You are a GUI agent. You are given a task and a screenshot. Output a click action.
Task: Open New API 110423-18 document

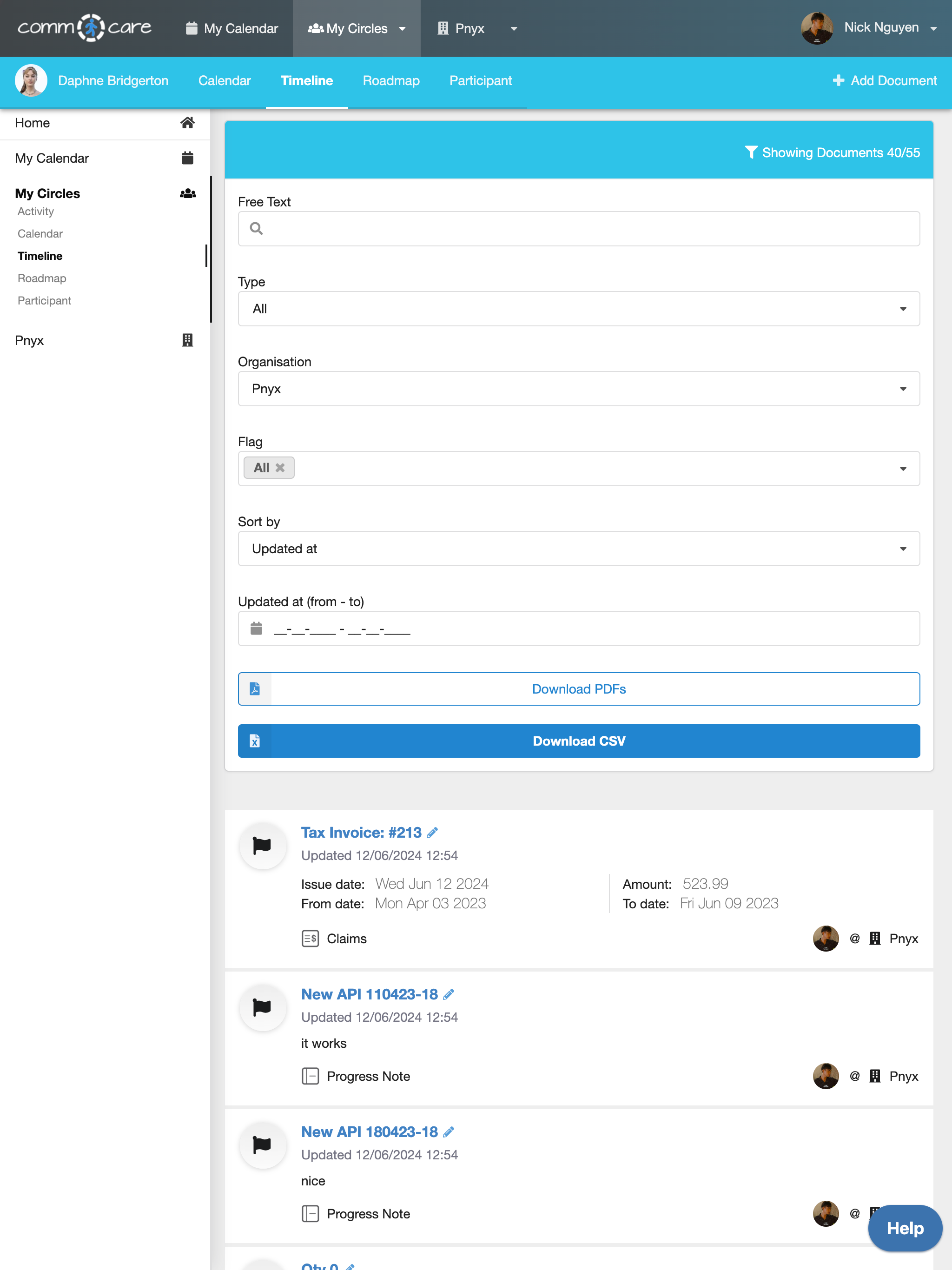point(369,994)
